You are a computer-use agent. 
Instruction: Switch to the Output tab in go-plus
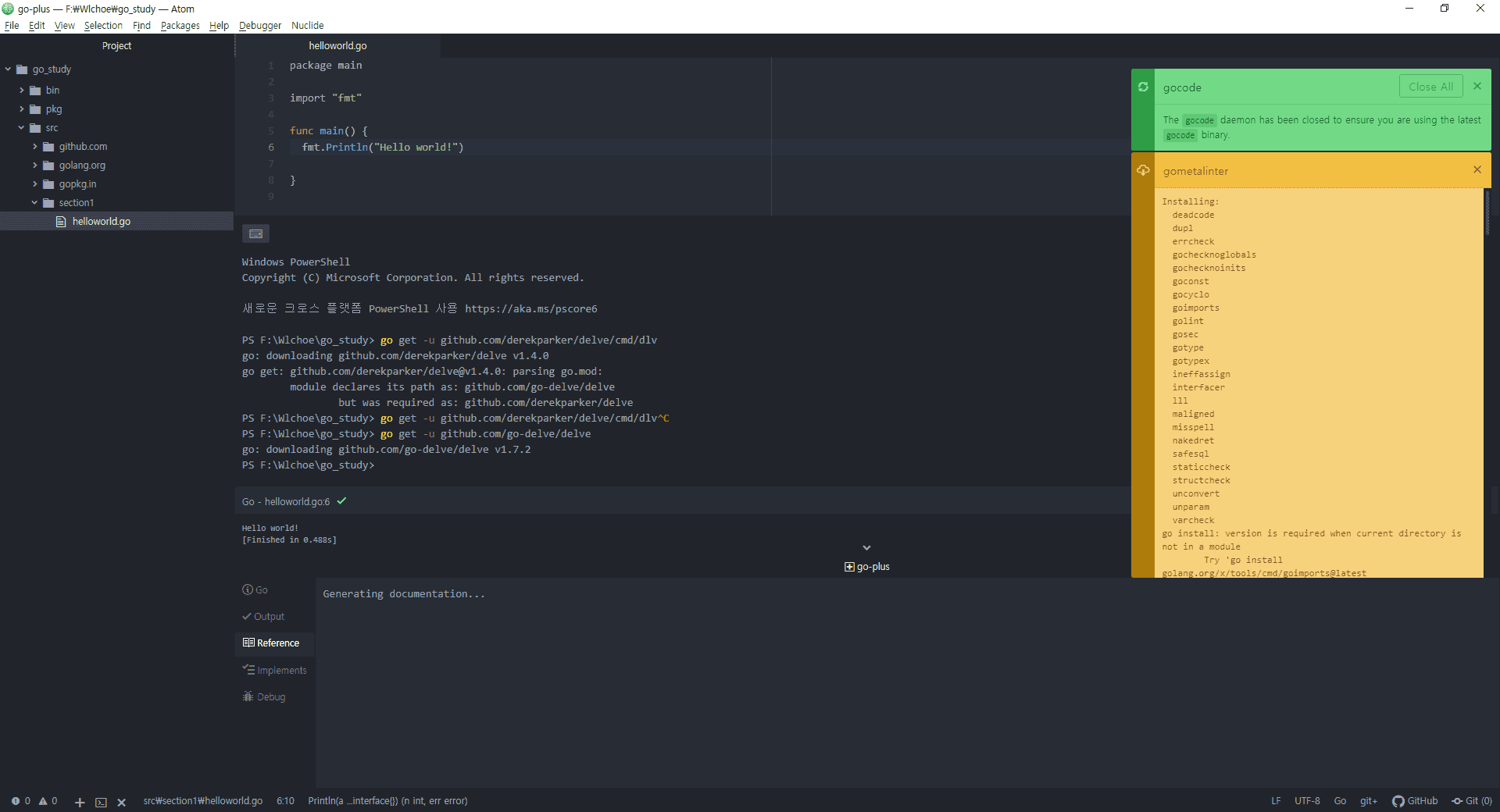pyautogui.click(x=264, y=617)
